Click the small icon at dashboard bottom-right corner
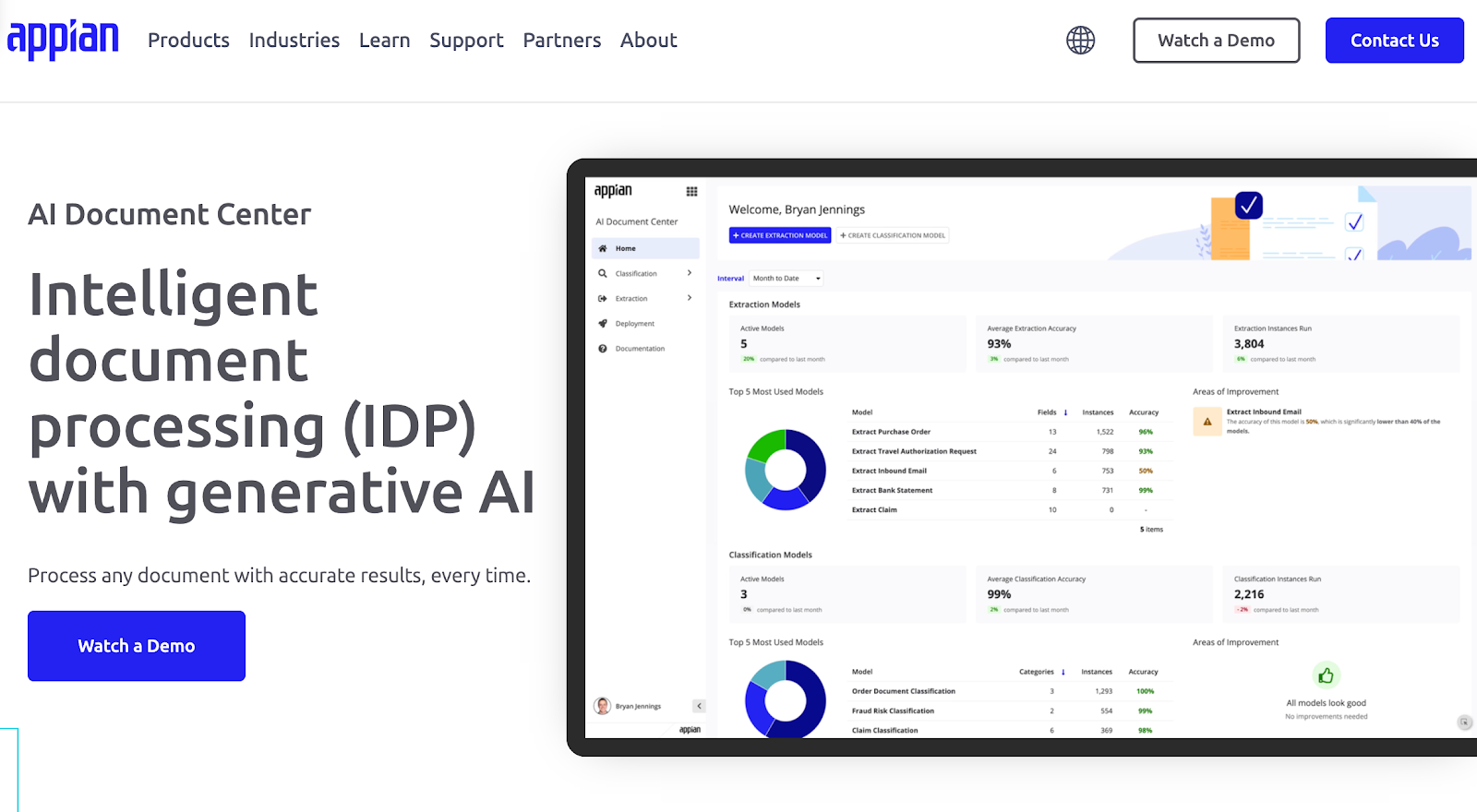The width and height of the screenshot is (1477, 812). (x=1465, y=722)
